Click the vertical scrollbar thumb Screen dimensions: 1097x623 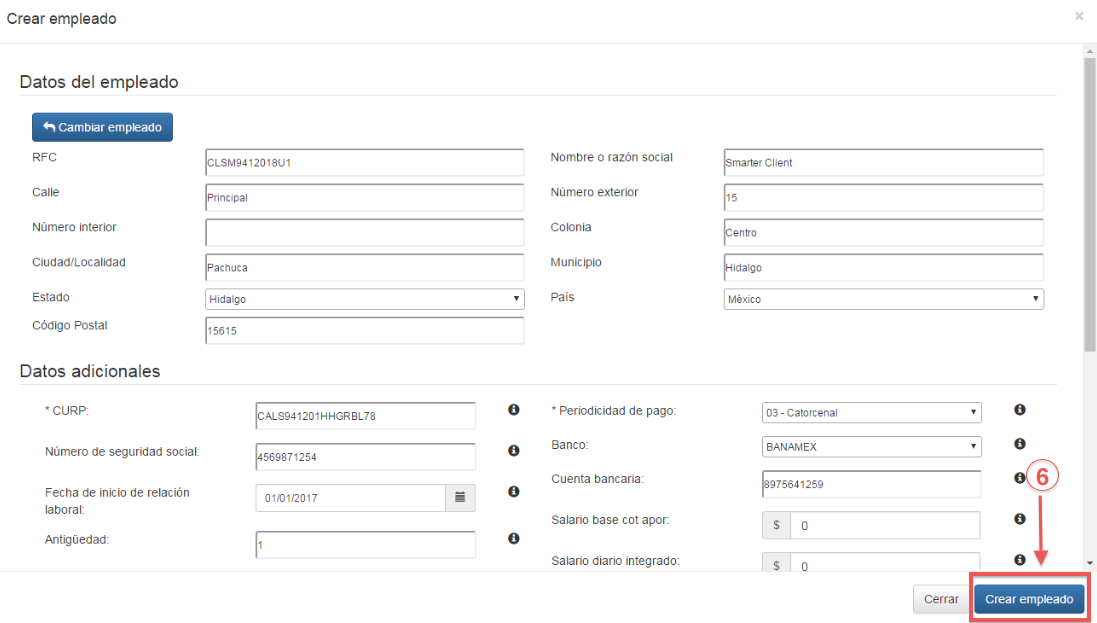pyautogui.click(x=1090, y=204)
